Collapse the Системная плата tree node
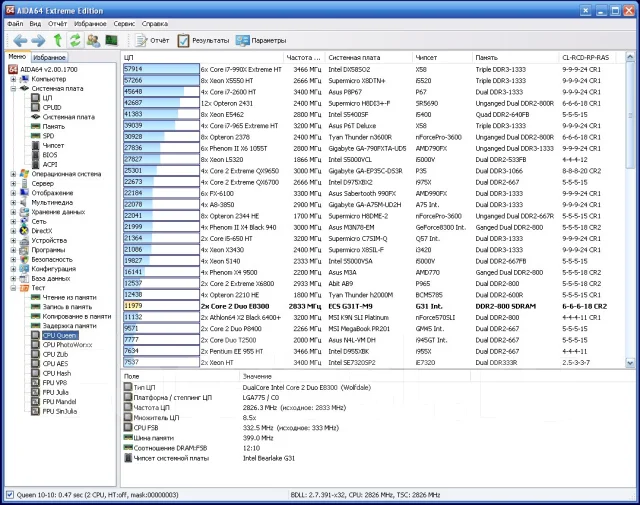 tap(13, 88)
